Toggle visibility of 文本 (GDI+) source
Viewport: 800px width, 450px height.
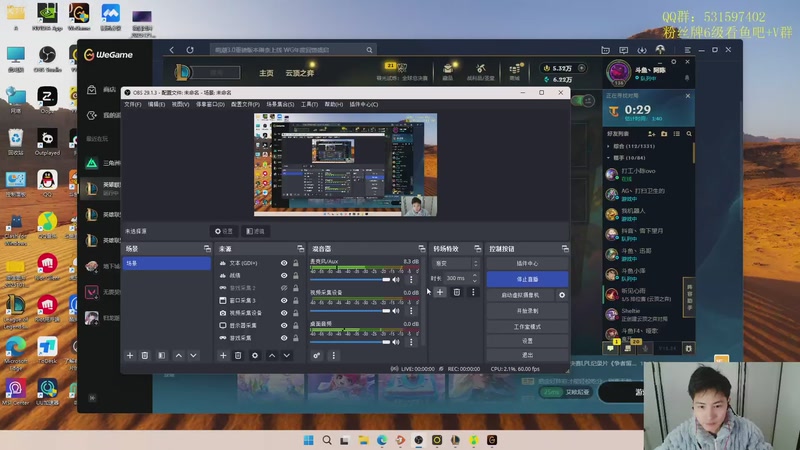click(284, 263)
